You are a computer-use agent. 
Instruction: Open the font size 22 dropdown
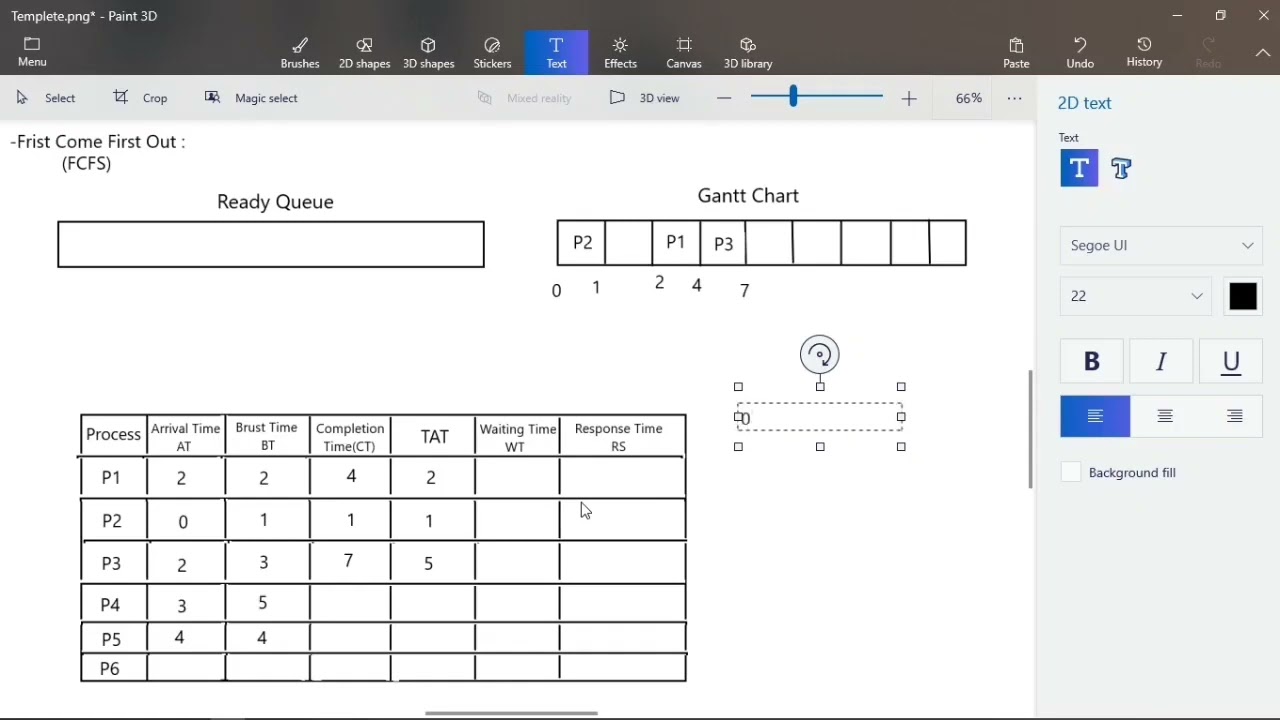coord(1135,296)
